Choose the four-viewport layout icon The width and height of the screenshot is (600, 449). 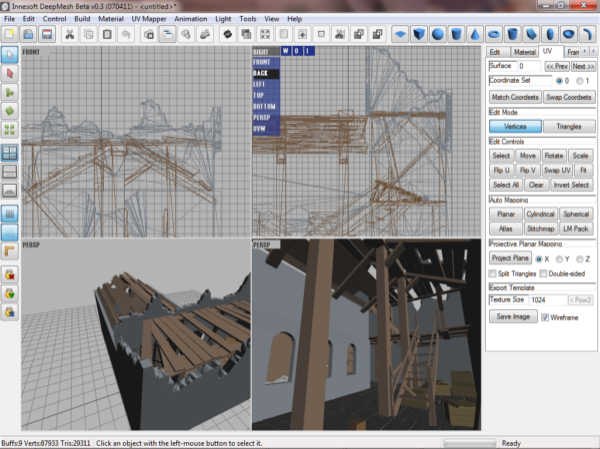pos(10,153)
